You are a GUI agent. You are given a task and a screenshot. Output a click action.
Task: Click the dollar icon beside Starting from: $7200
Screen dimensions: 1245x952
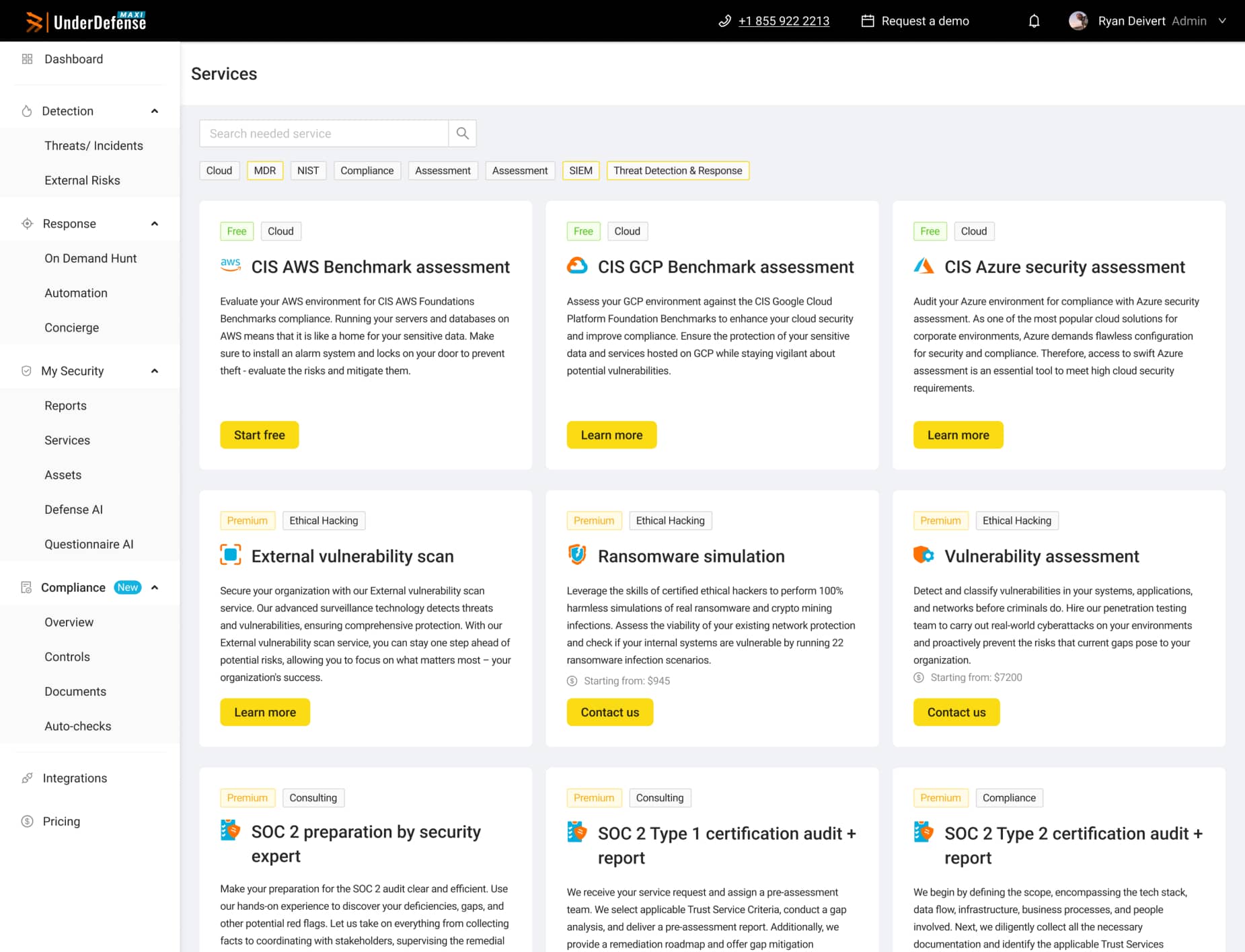[919, 678]
